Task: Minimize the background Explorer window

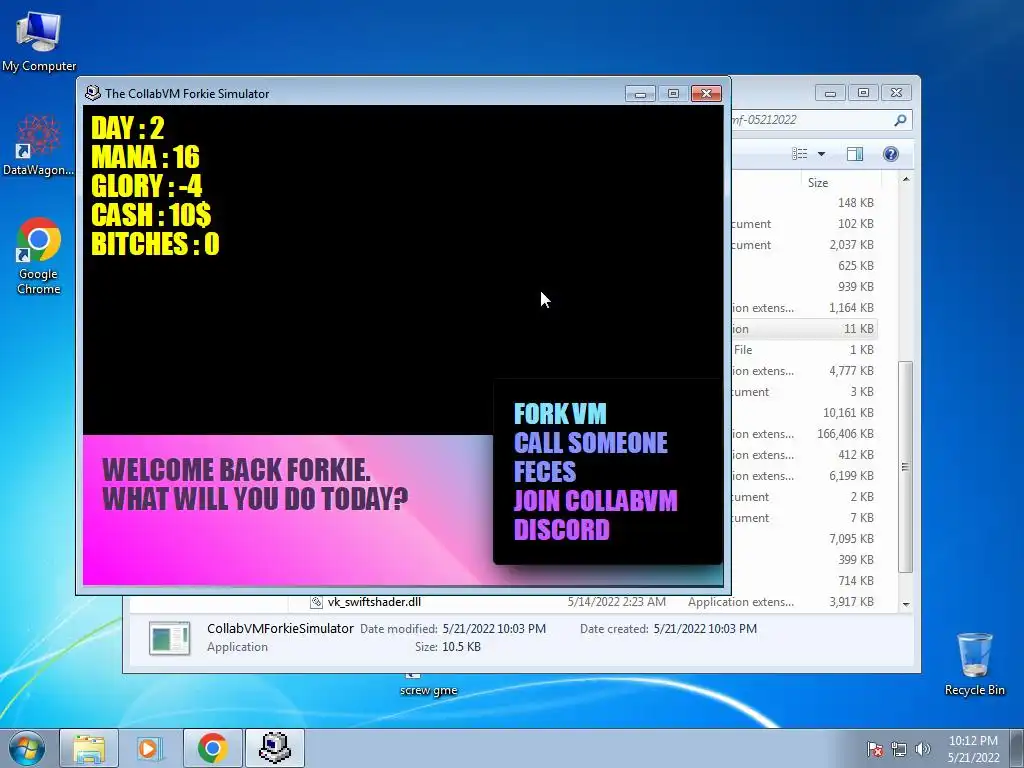Action: tap(830, 93)
